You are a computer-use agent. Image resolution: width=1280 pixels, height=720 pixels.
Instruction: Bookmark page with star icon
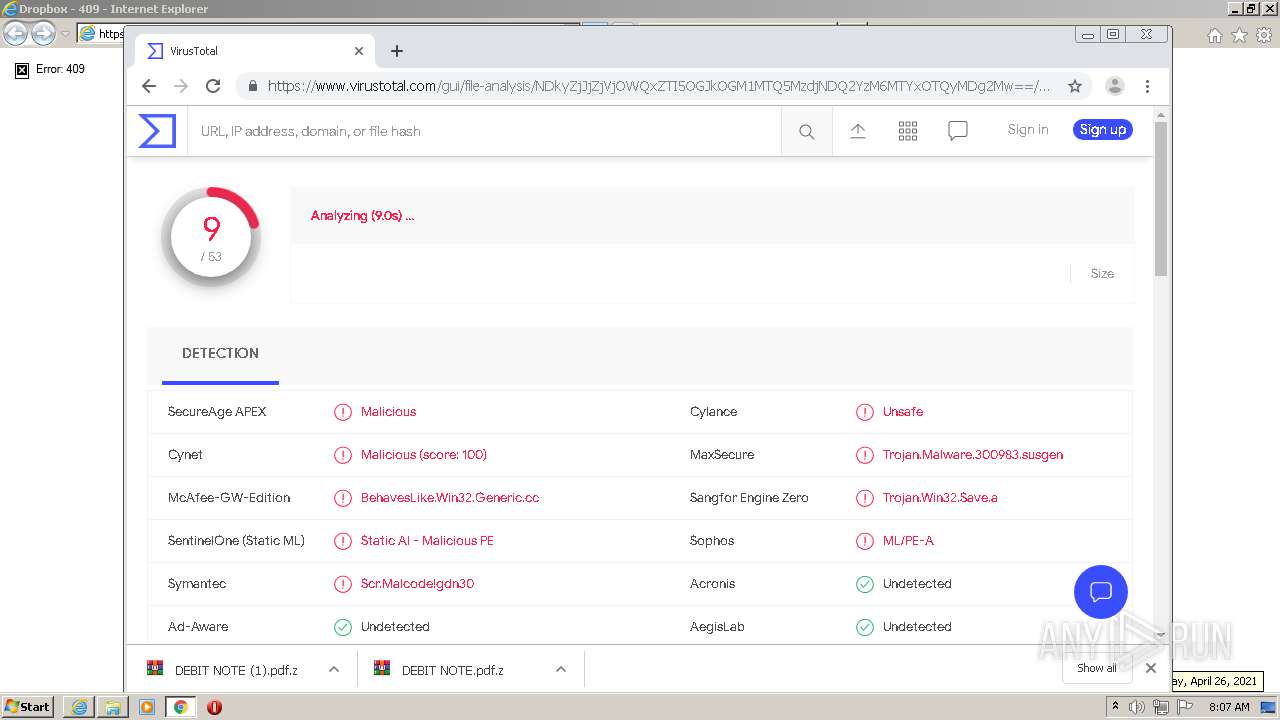coord(1075,86)
